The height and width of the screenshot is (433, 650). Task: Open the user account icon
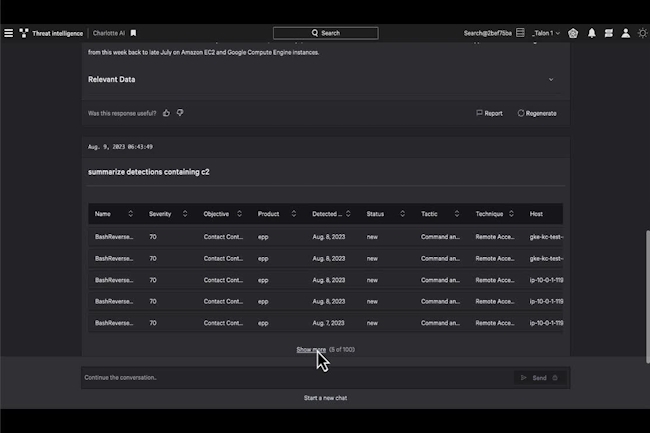tap(626, 33)
